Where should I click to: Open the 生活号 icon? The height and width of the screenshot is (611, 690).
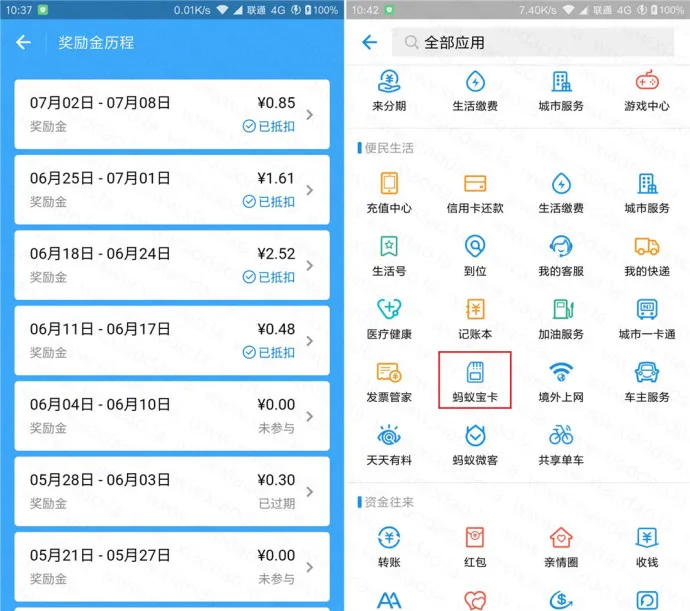click(x=389, y=246)
